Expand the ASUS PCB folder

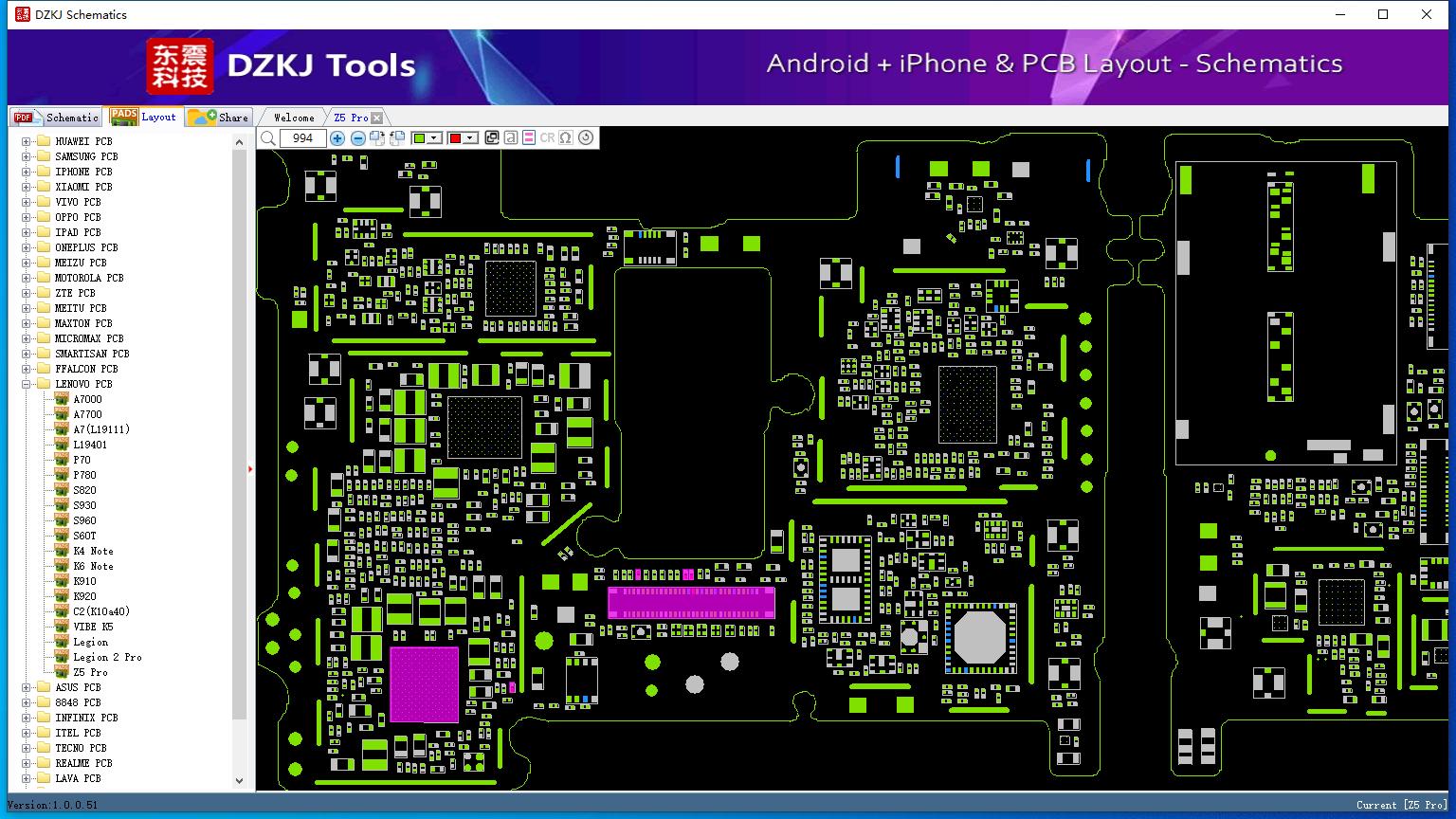27,687
